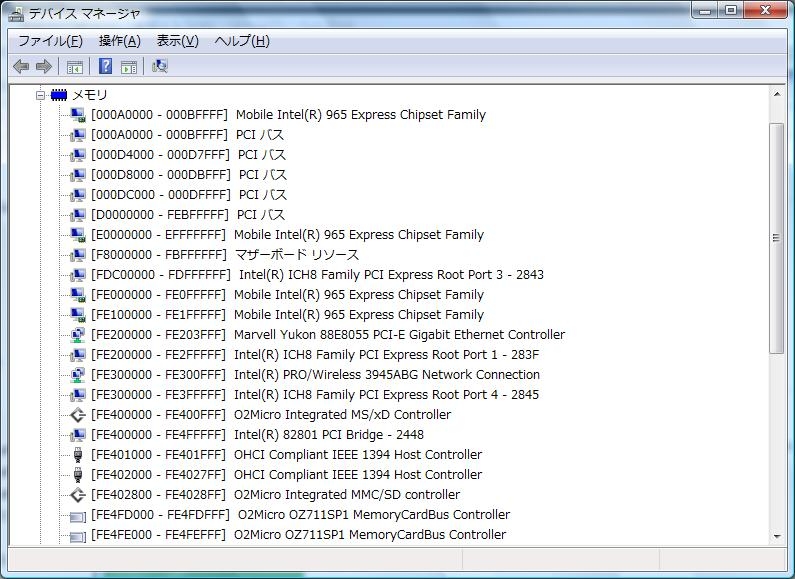Select the メモリ category label
Screen dimensions: 795x579
click(x=90, y=95)
